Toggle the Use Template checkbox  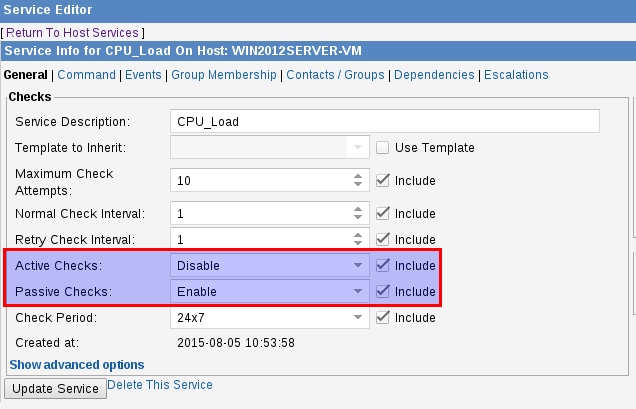(x=383, y=148)
